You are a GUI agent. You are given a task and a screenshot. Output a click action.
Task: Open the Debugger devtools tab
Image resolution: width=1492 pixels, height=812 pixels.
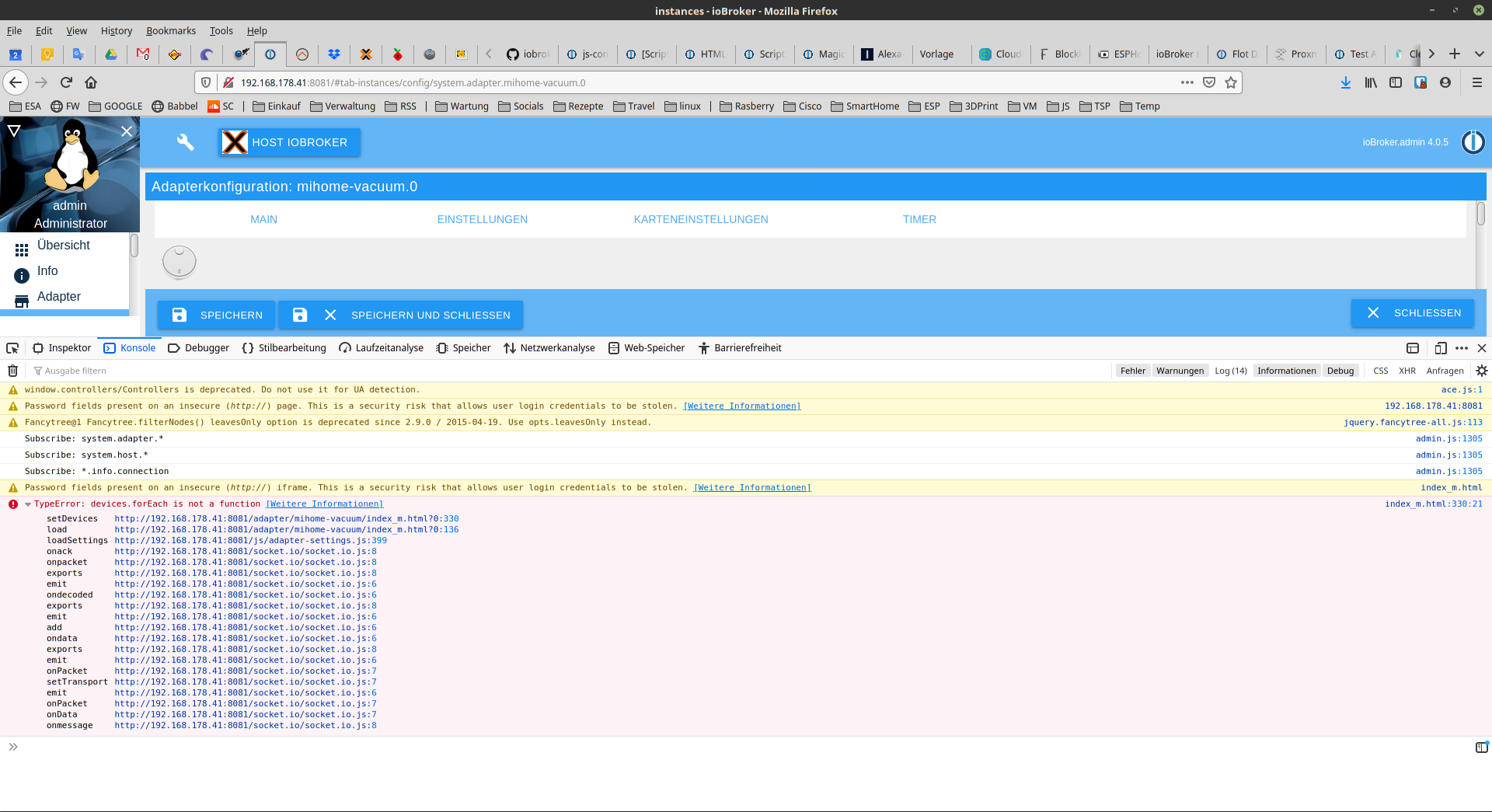[x=199, y=348]
